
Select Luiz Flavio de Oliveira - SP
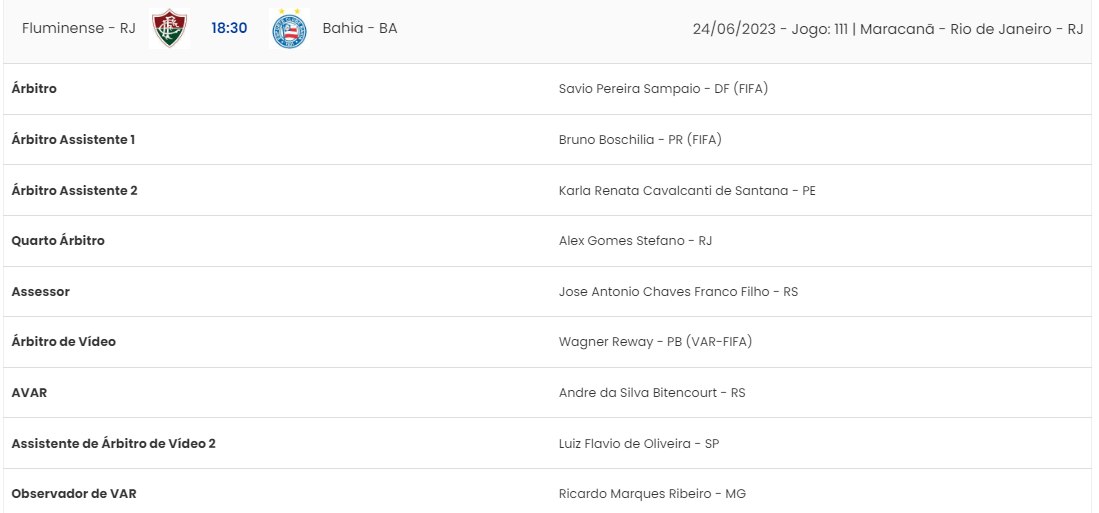639,444
